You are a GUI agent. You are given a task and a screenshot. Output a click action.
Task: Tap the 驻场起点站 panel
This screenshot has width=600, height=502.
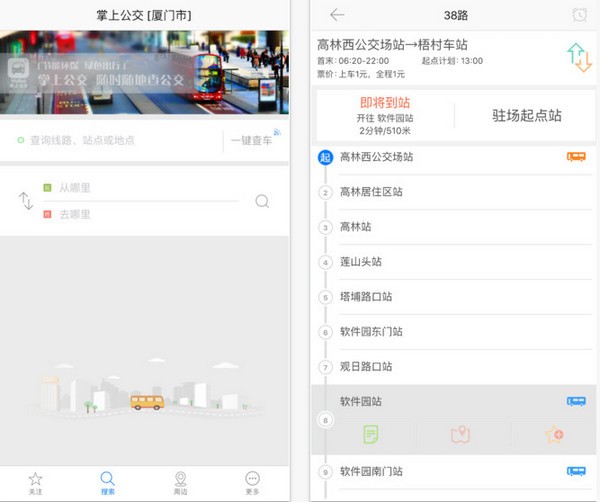coord(527,115)
